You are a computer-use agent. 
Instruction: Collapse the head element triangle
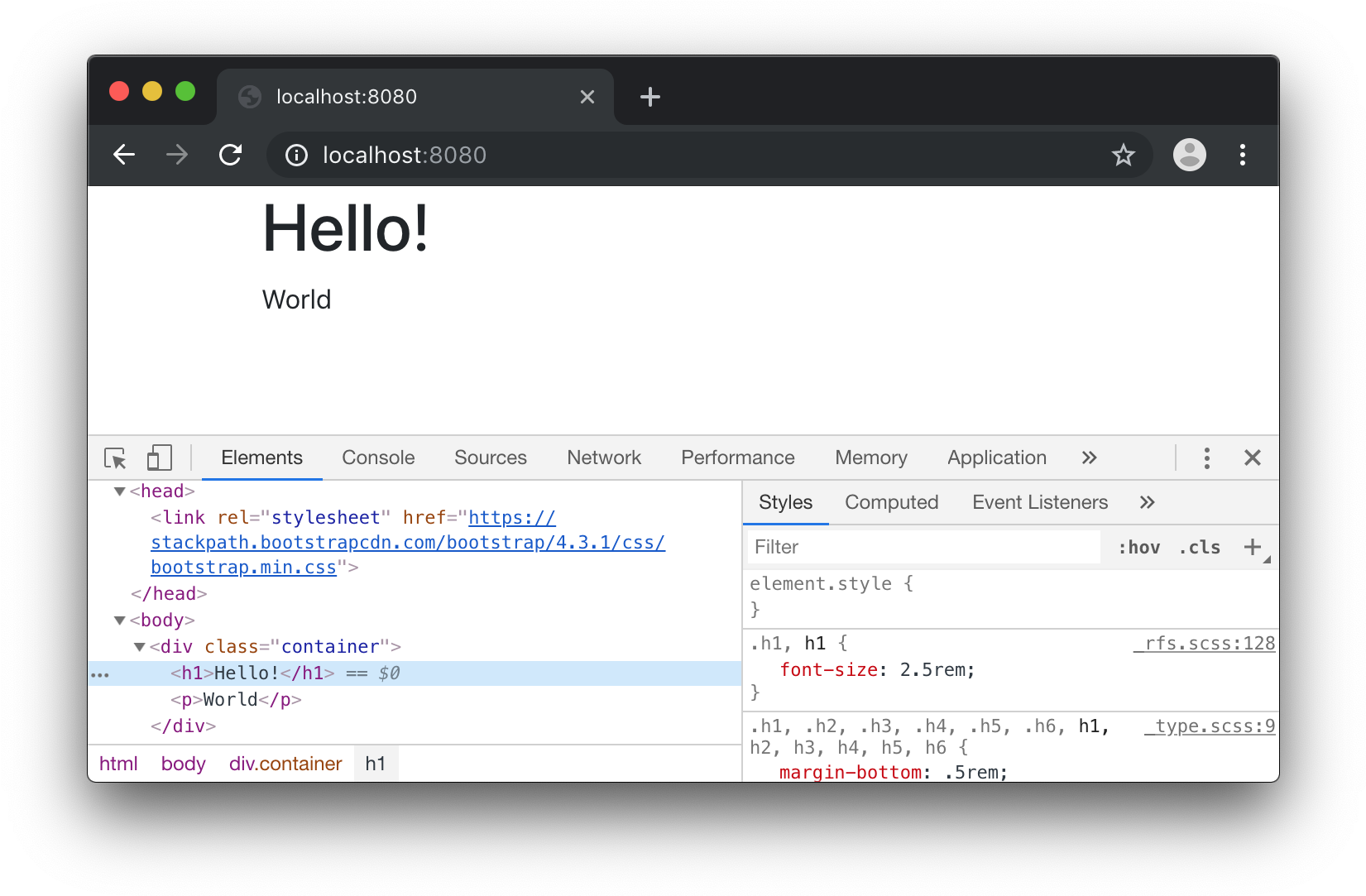(x=119, y=491)
